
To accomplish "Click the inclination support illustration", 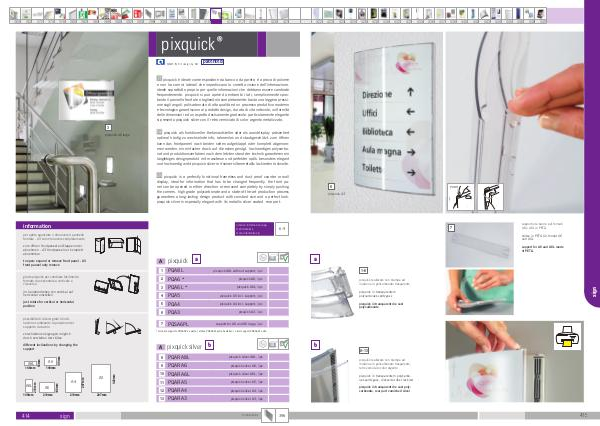I will [x=118, y=326].
